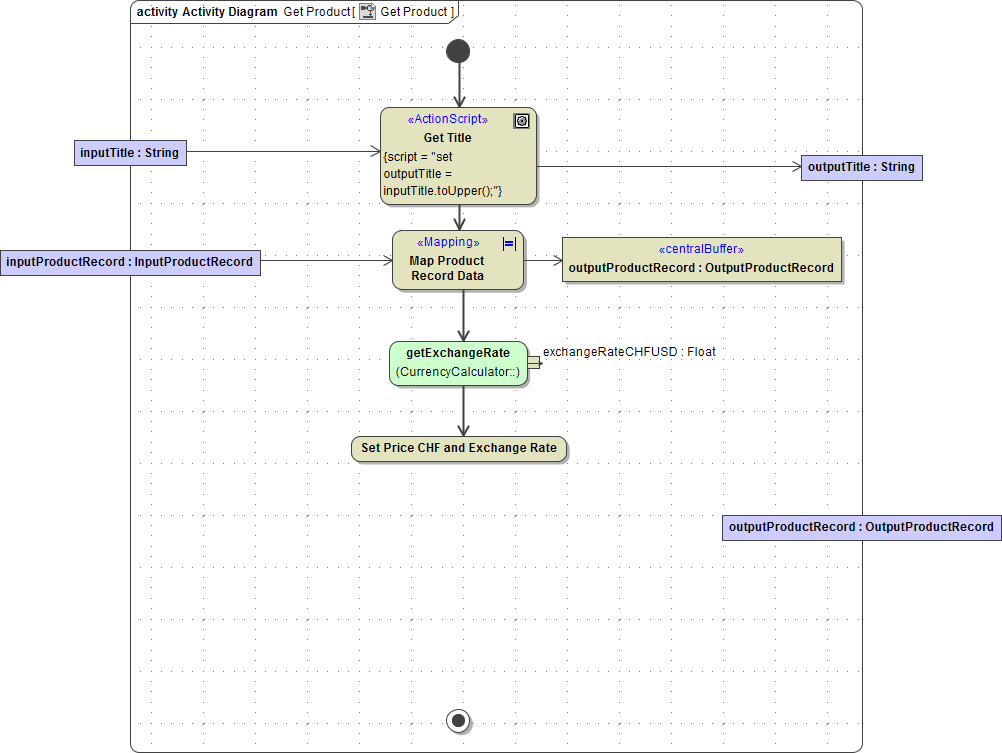1002x753 pixels.
Task: Click the «centralBuffer» outputProductRecord node
Action: click(701, 259)
